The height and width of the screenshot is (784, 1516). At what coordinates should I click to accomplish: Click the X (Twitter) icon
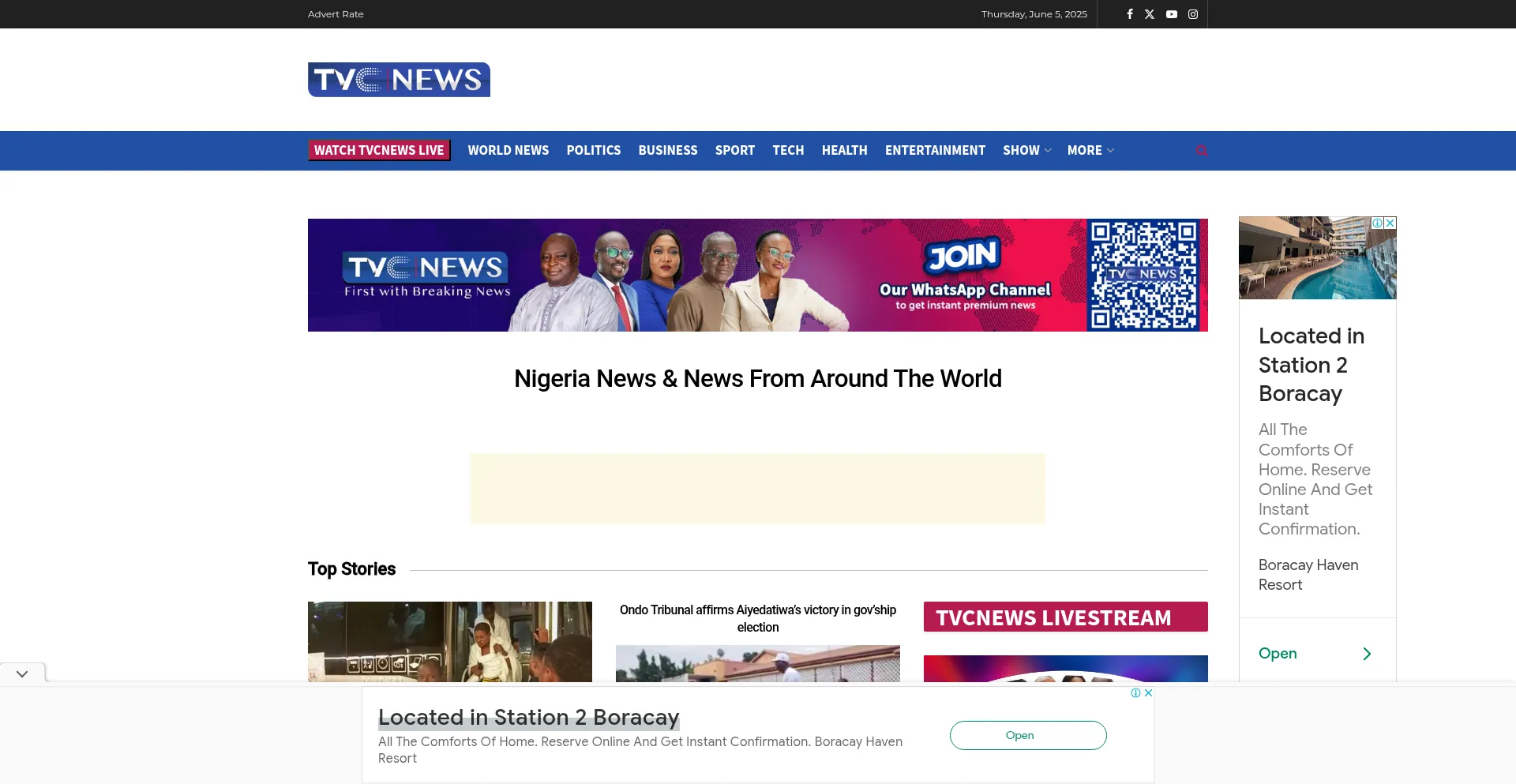click(1150, 13)
